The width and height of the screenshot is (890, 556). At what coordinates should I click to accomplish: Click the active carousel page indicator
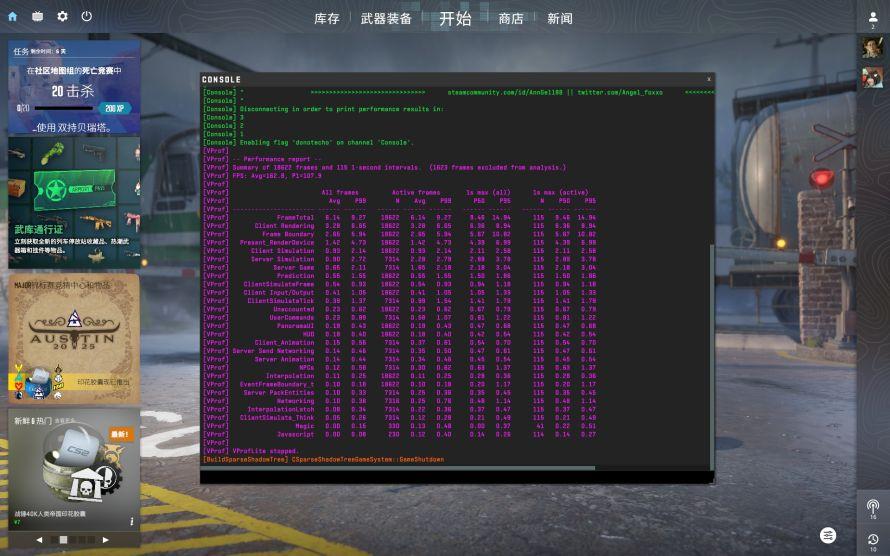64,540
